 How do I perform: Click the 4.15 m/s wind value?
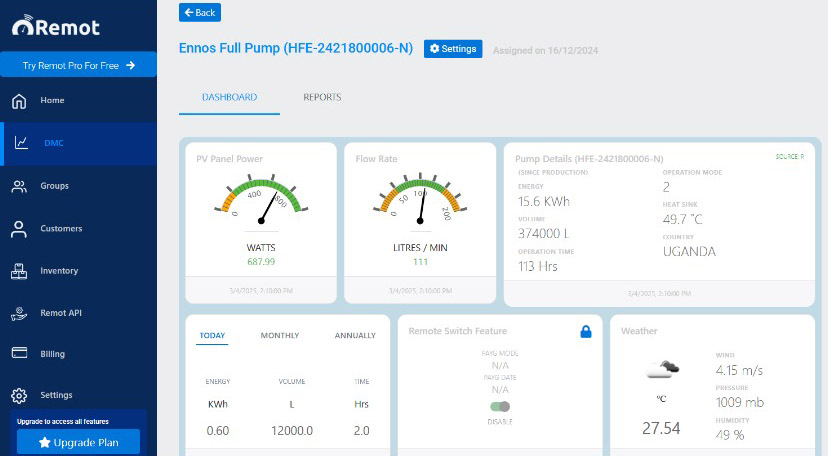(x=739, y=370)
